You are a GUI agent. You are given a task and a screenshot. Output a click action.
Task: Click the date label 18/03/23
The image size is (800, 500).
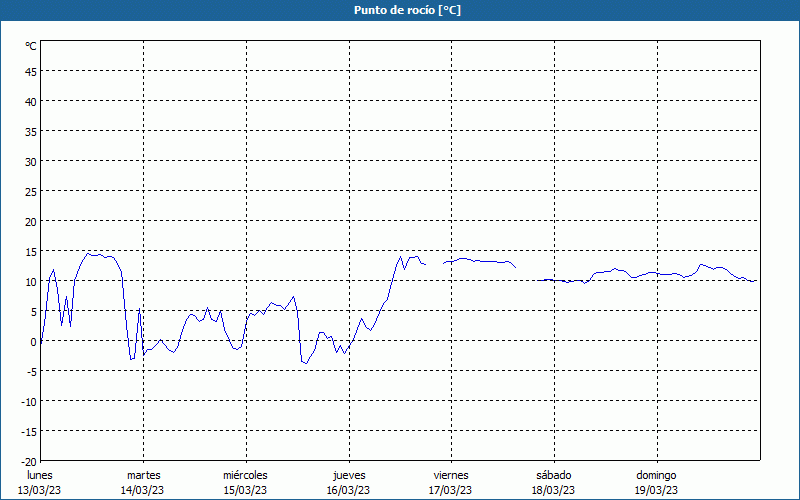554,490
